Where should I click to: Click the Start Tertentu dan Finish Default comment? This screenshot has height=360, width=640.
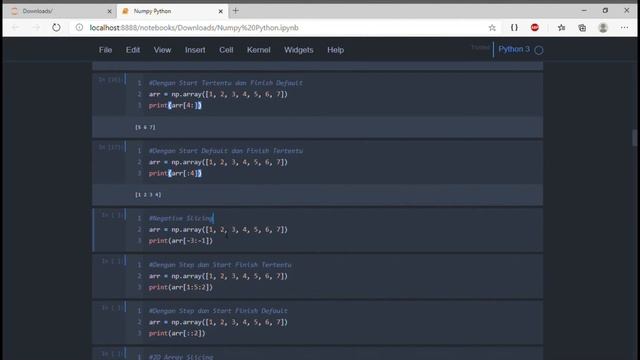click(226, 83)
